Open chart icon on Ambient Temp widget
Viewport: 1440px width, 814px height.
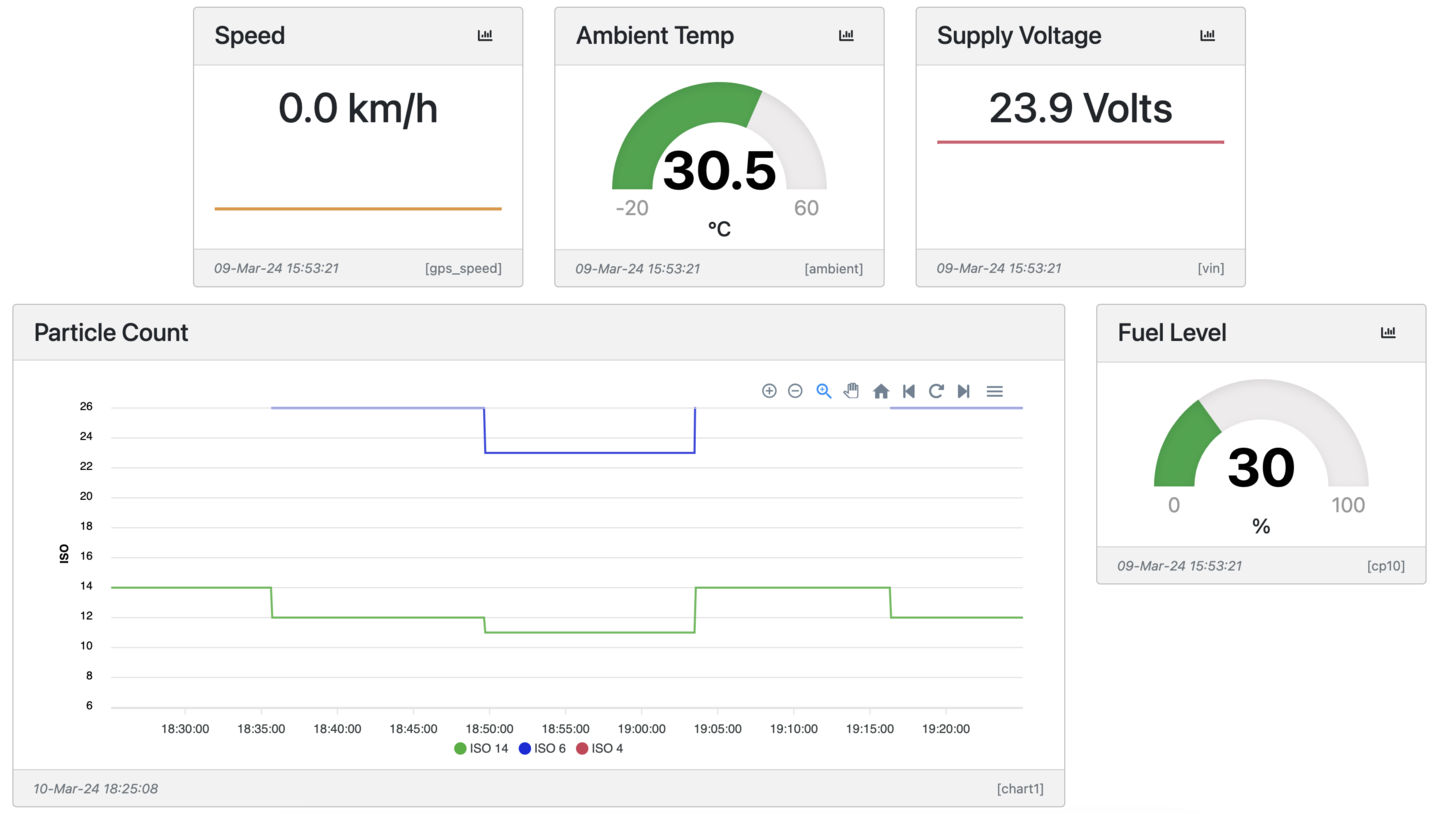tap(846, 36)
